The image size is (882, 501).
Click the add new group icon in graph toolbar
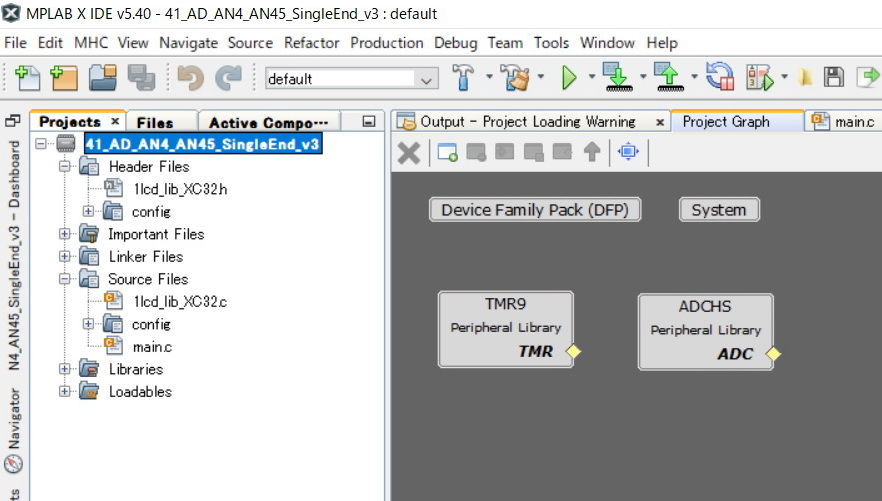pos(448,152)
